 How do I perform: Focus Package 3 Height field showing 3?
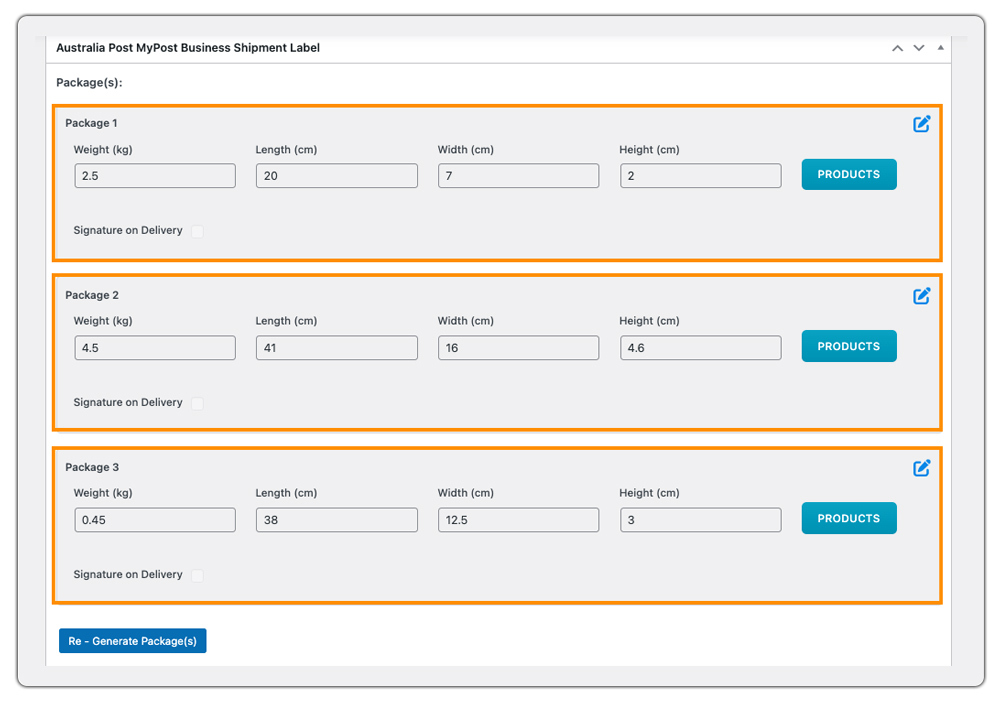700,520
